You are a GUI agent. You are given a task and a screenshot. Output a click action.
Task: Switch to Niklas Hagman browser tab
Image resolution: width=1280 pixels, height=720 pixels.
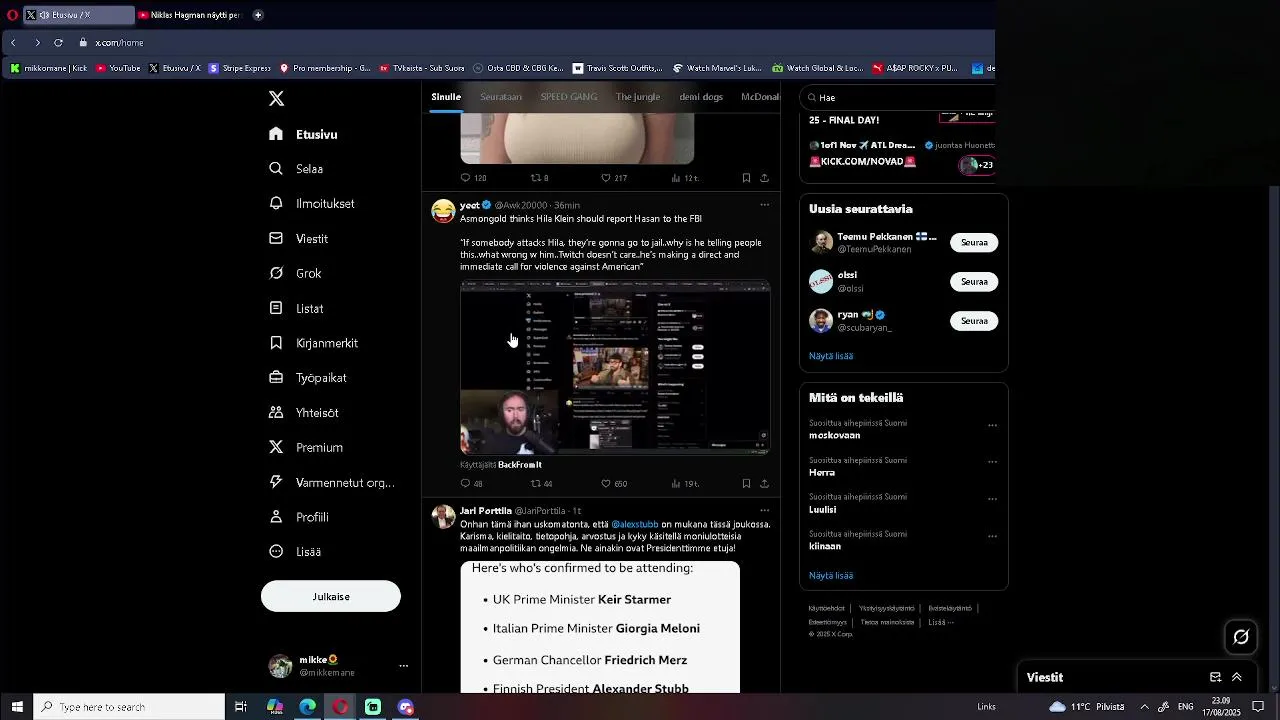pos(190,15)
